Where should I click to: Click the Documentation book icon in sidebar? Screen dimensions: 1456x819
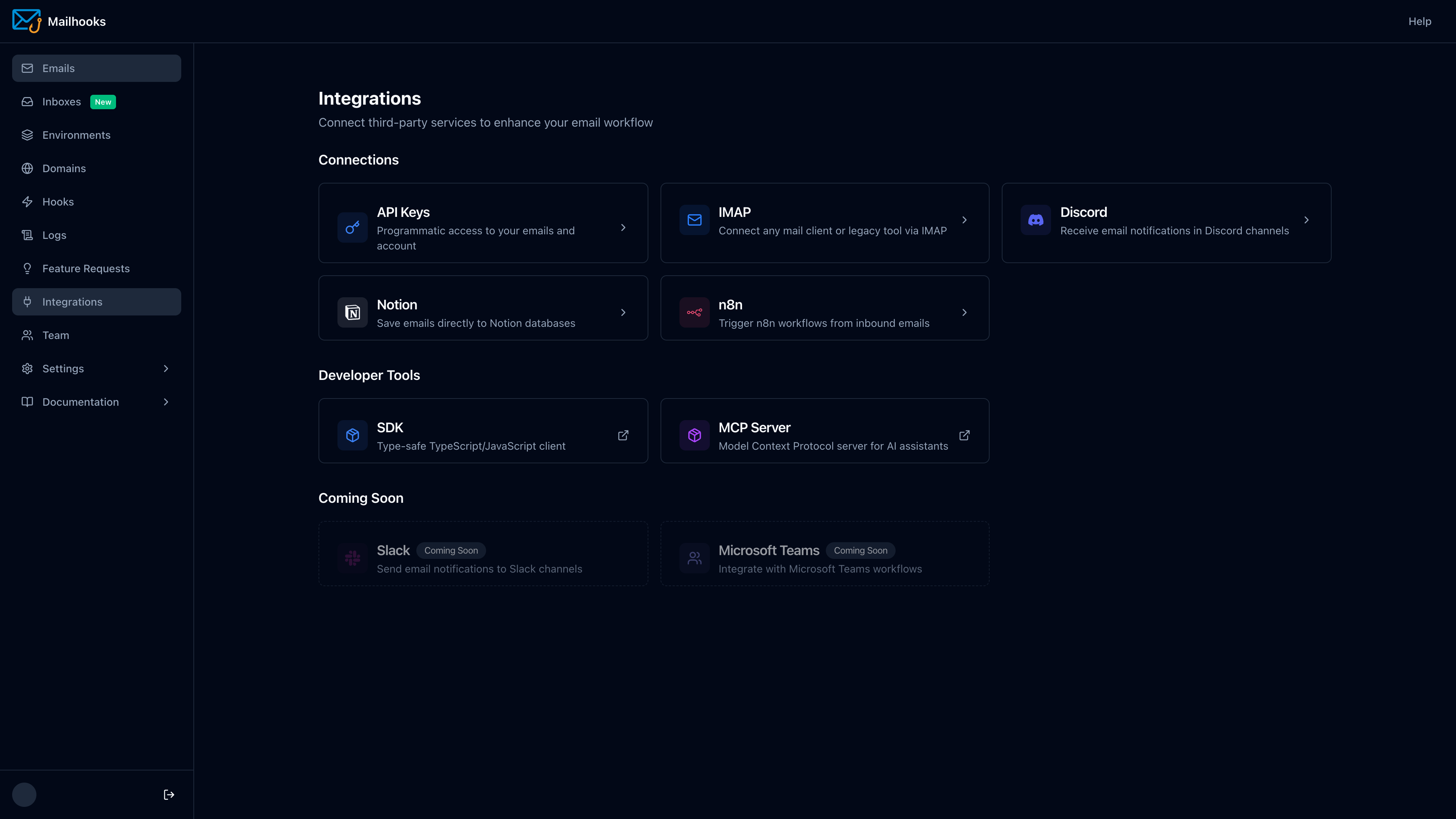click(x=27, y=402)
